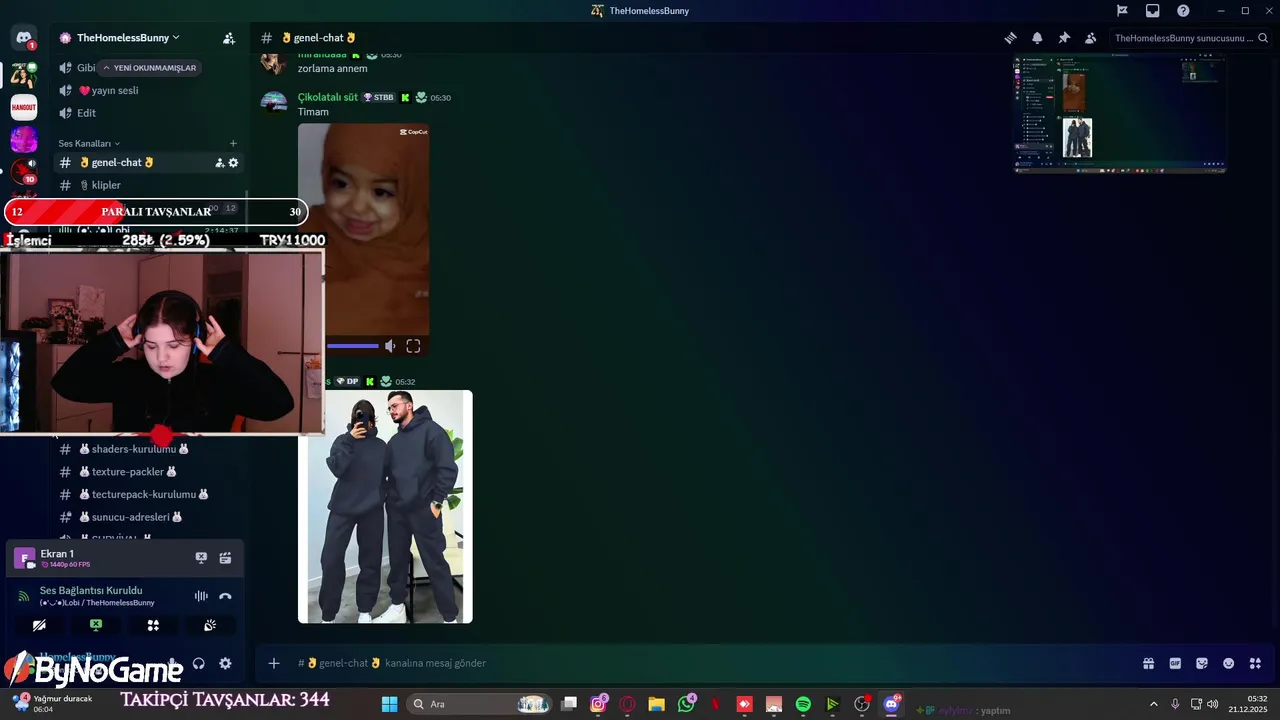Open Discord direct messages home icon
The width and height of the screenshot is (1280, 720).
click(x=24, y=38)
